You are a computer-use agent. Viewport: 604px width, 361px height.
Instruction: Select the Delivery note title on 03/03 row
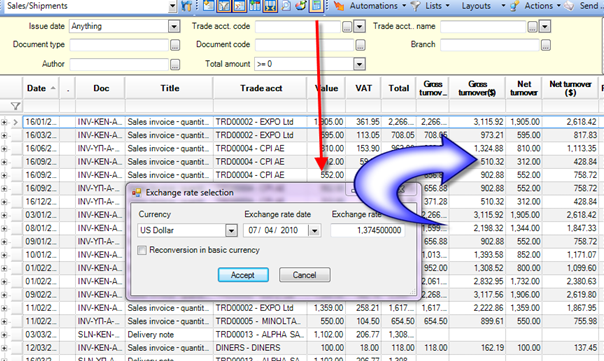point(169,334)
